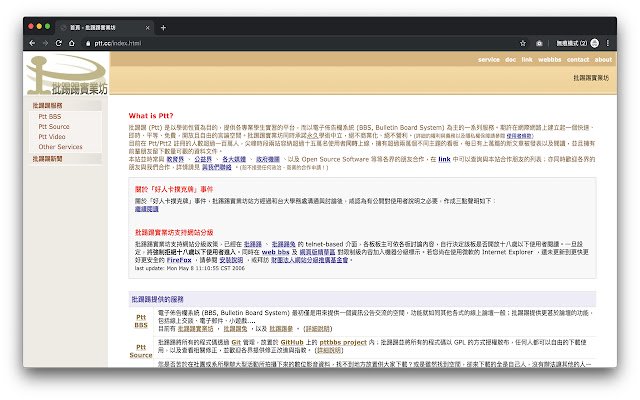Open the service link in the top navigation
This screenshot has width=640, height=400.
click(x=489, y=60)
